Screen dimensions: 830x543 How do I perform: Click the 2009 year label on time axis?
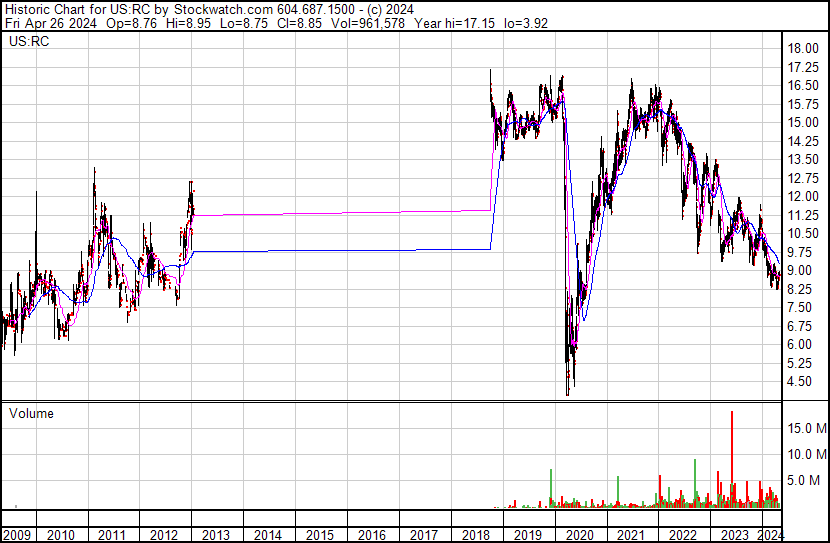(17, 535)
